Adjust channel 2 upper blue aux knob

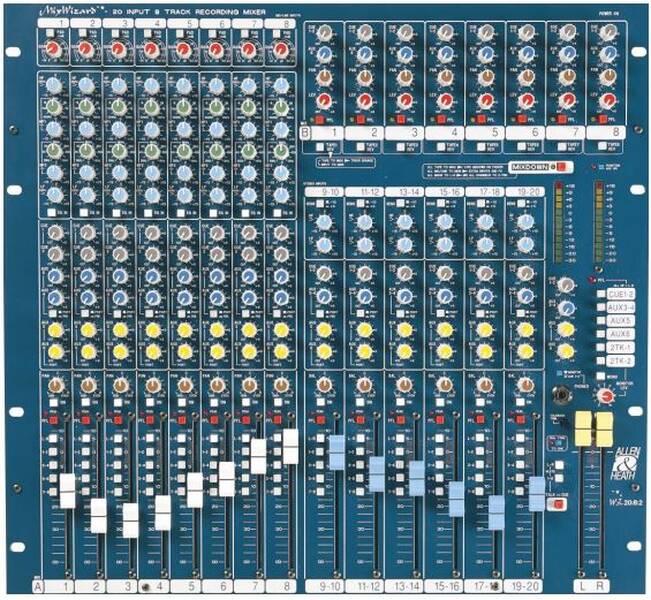[x=88, y=276]
